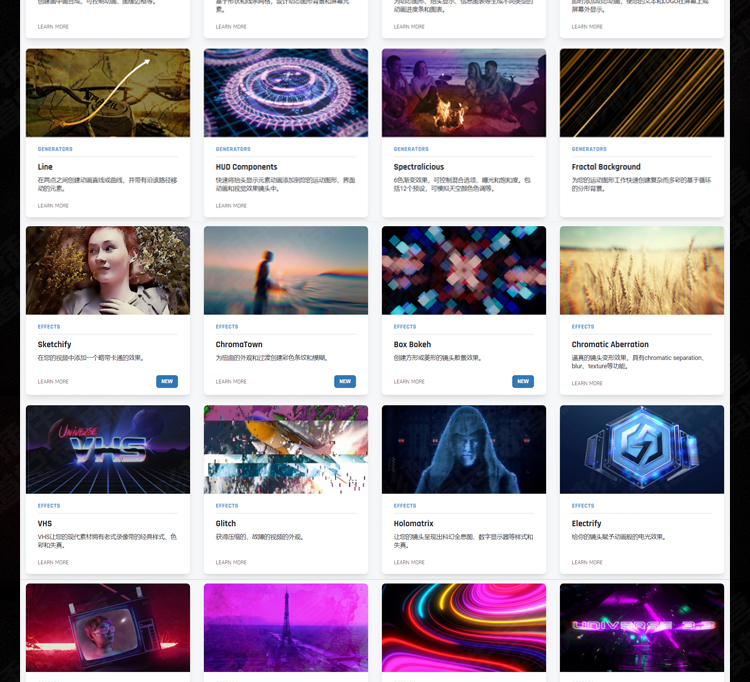Click the NEW badge on Sketchify
The image size is (750, 682).
[167, 382]
